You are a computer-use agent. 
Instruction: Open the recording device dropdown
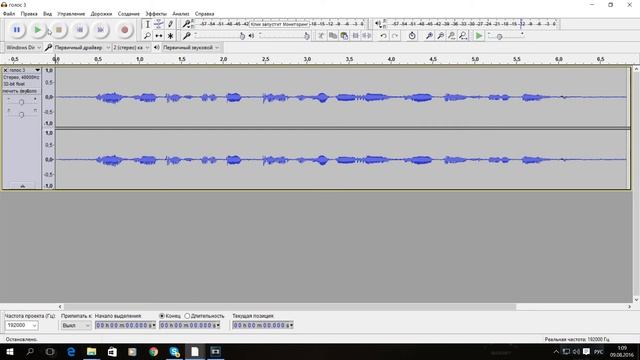pos(82,48)
